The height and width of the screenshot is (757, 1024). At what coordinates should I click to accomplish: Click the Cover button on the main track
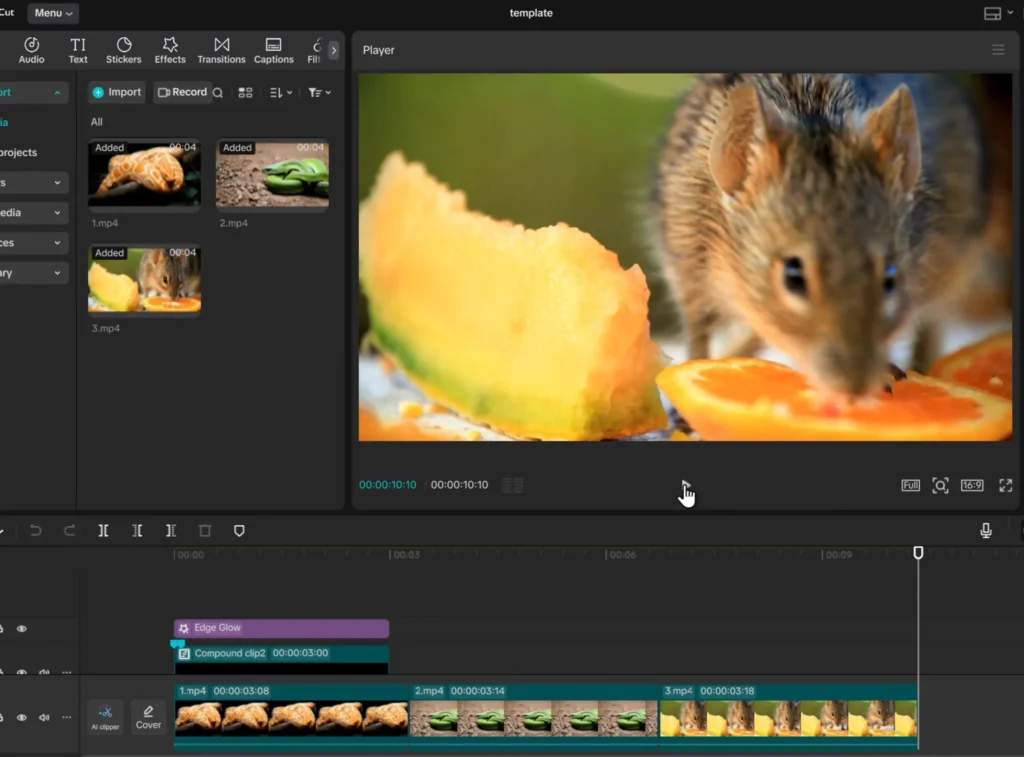click(148, 717)
